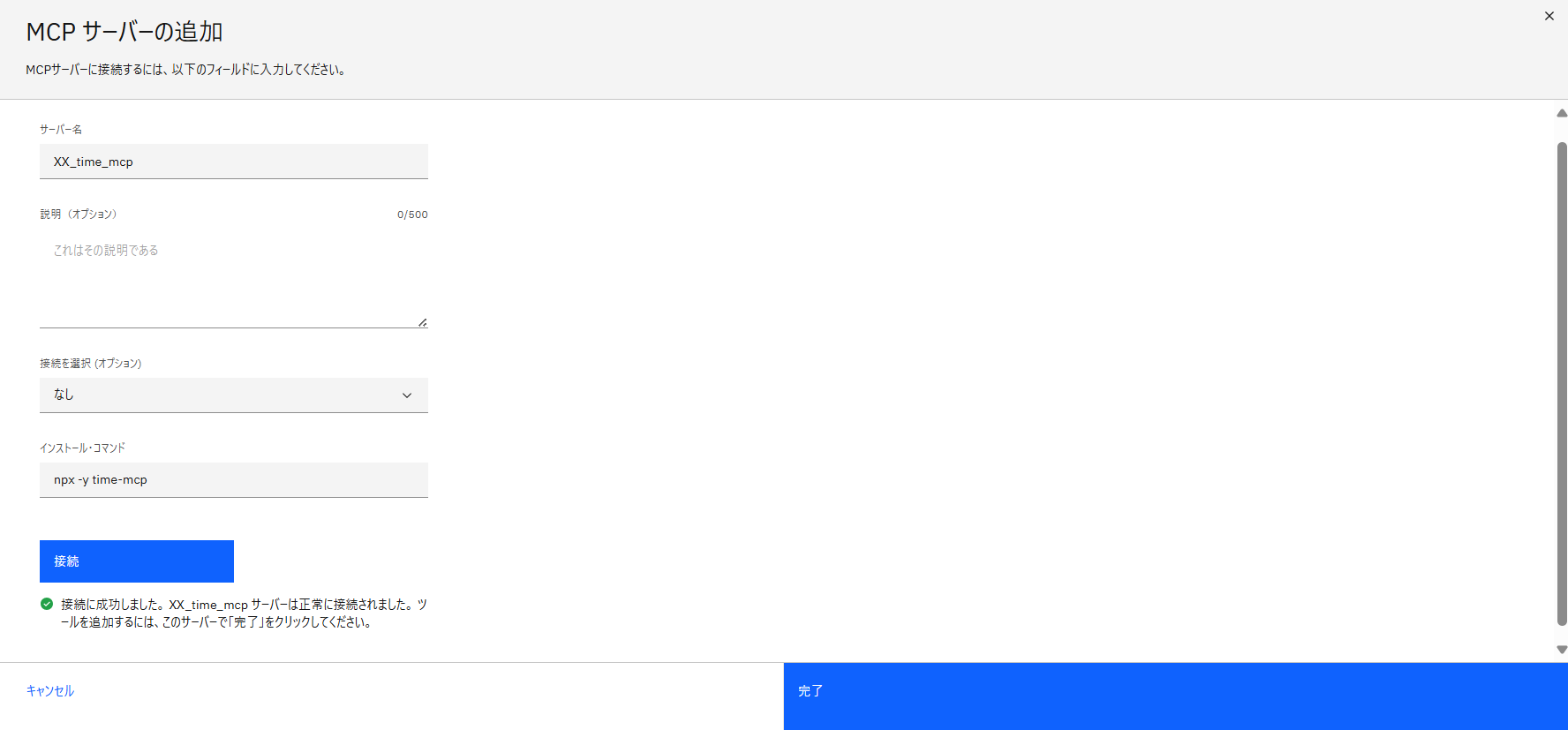The image size is (1568, 730).
Task: Click into the description text area
Action: pyautogui.click(x=233, y=279)
